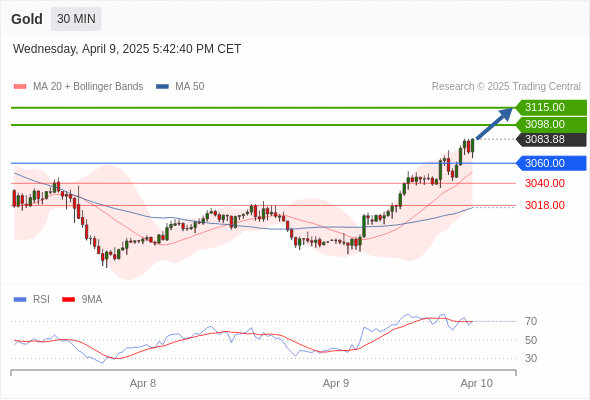Click the 30 MIN timeframe button
The width and height of the screenshot is (590, 400).
click(x=76, y=19)
